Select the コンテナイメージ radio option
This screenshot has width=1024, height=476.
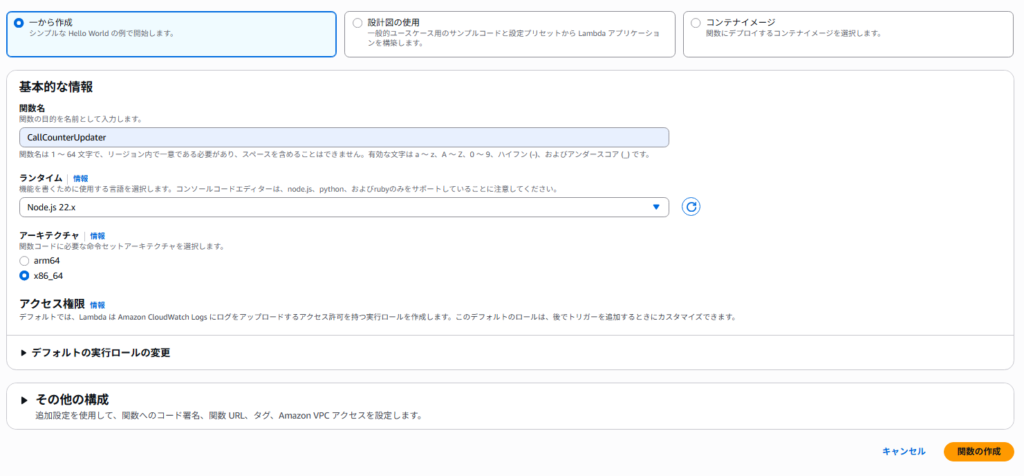(x=695, y=22)
